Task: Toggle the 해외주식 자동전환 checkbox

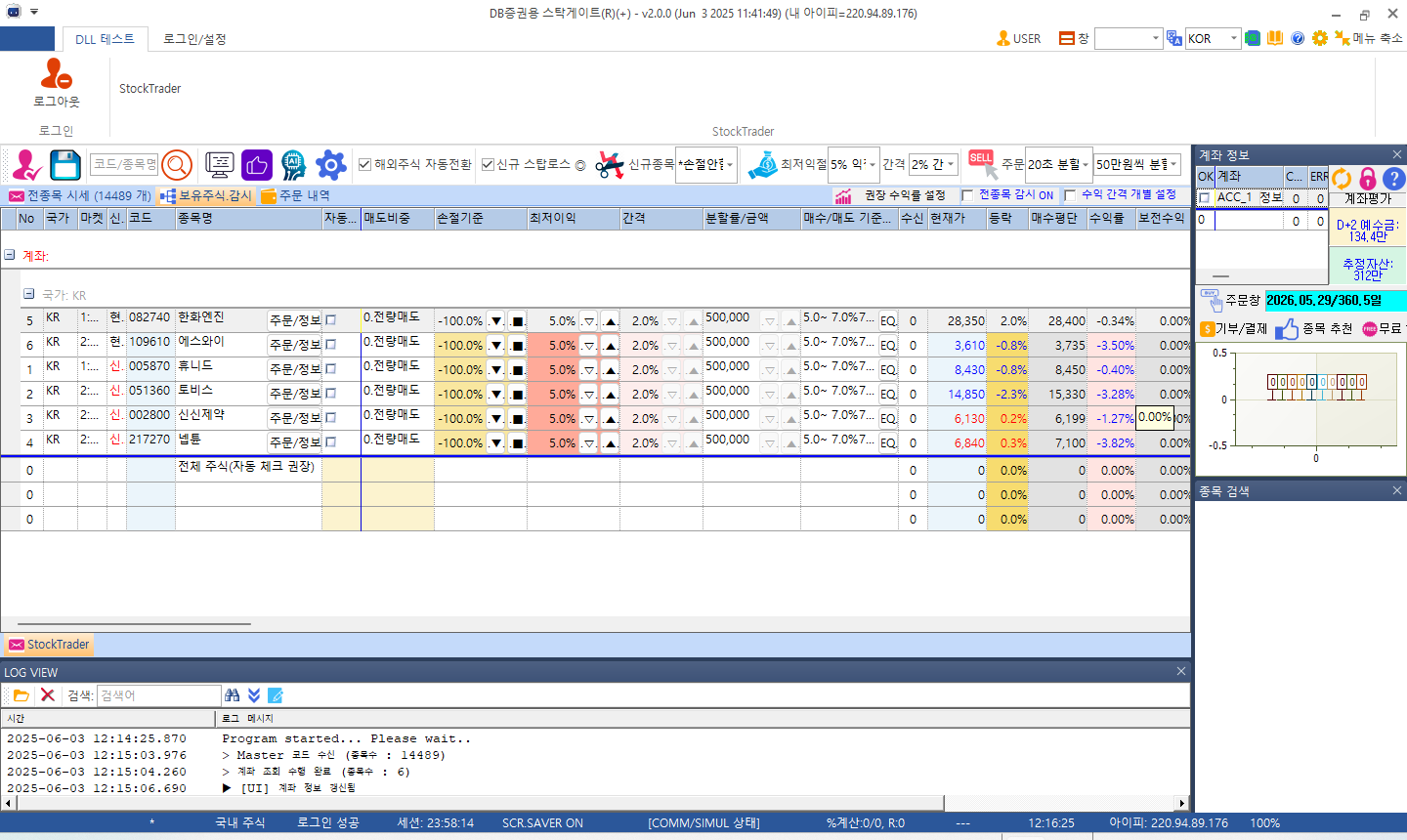Action: (364, 165)
